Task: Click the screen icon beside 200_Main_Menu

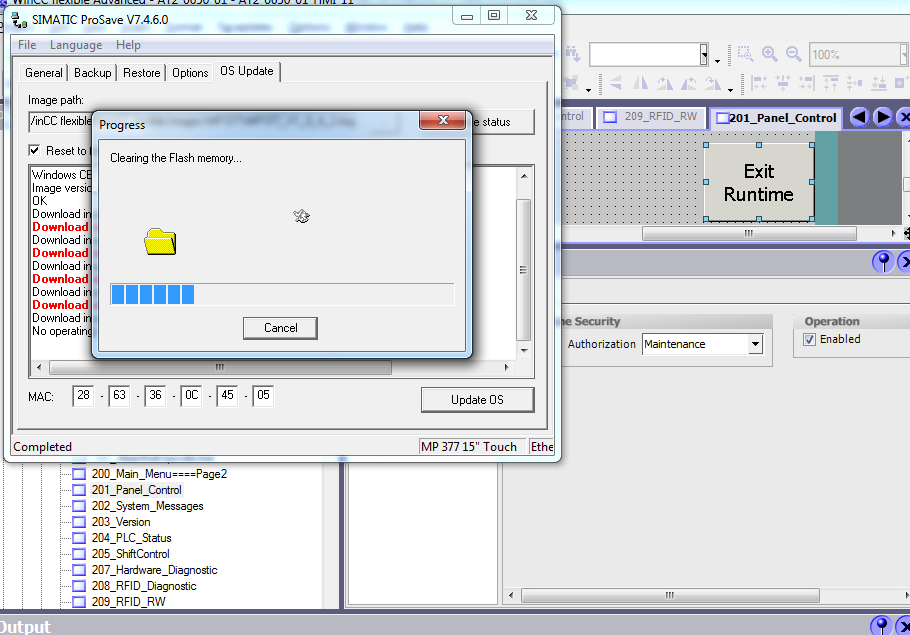Action: pyautogui.click(x=79, y=474)
